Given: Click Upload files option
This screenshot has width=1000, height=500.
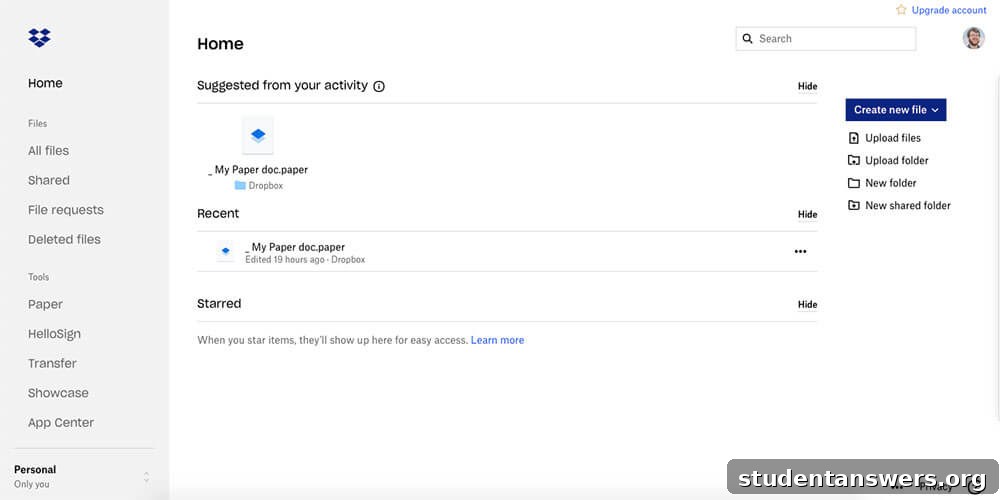Looking at the screenshot, I should tap(893, 138).
